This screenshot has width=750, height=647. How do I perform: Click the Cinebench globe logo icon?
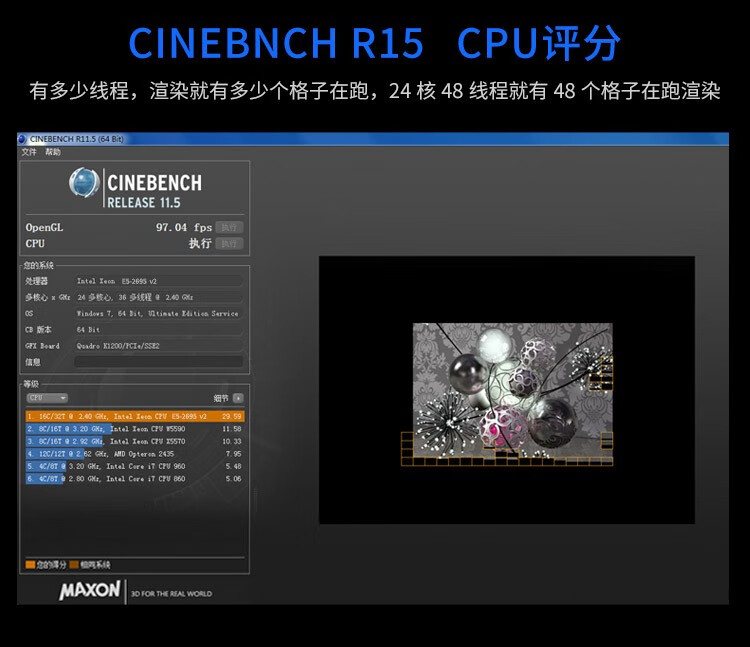[x=84, y=182]
